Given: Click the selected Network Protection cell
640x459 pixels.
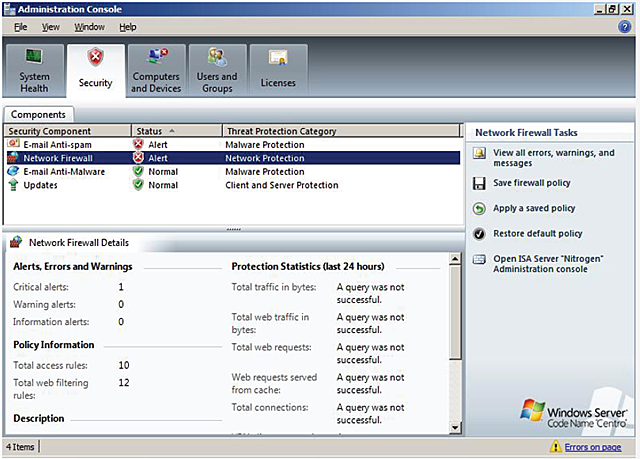Looking at the screenshot, I should pos(265,158).
